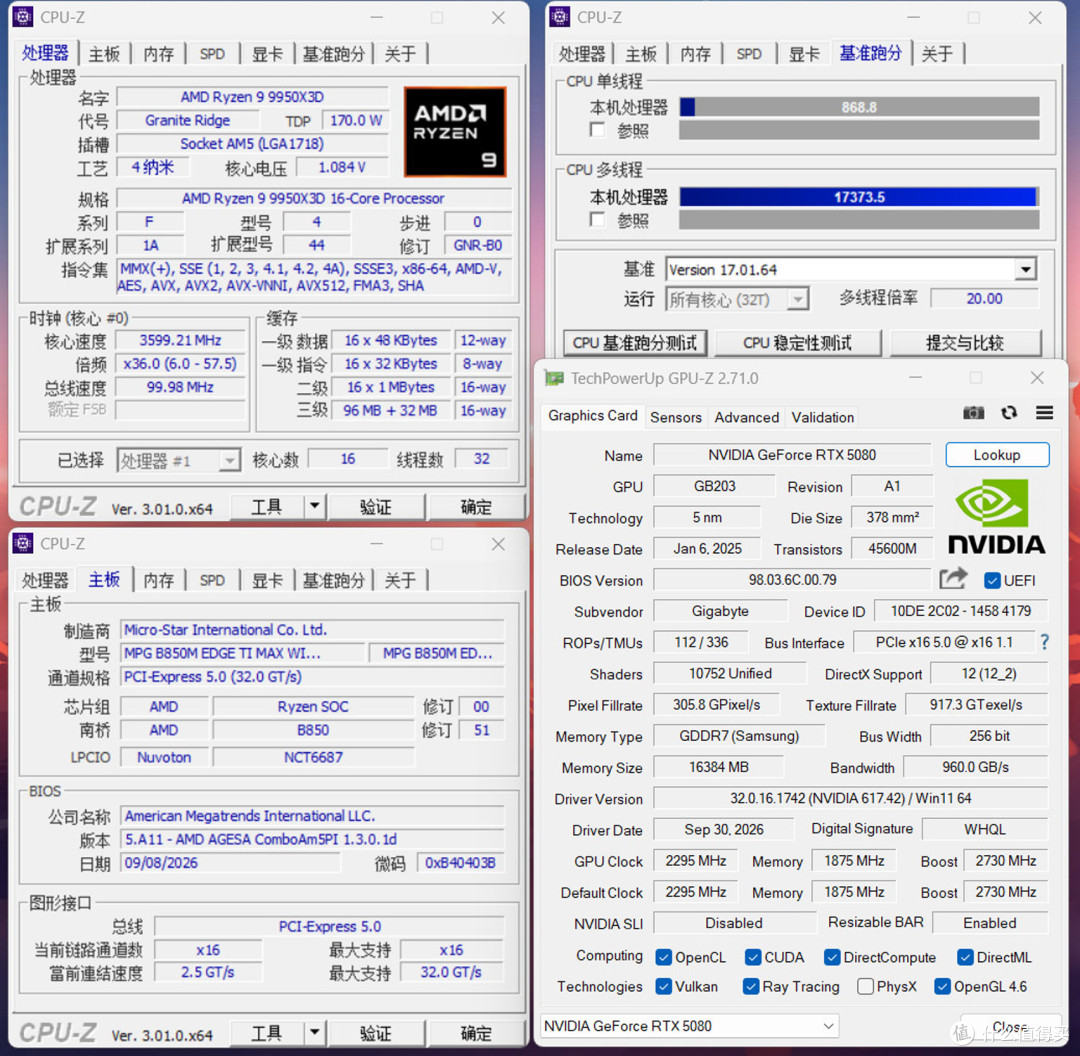Toggle the Vulkan checkbox

point(663,986)
